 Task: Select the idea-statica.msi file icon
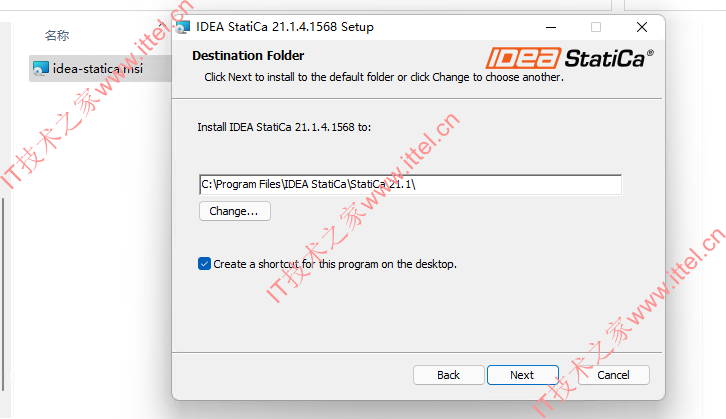[41, 69]
